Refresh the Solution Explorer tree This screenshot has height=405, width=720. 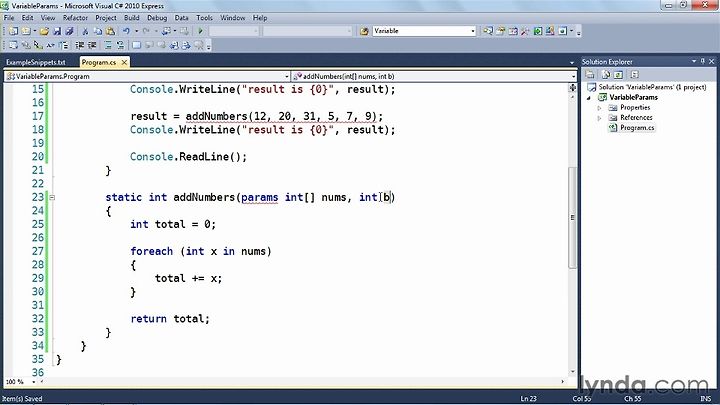pos(618,74)
